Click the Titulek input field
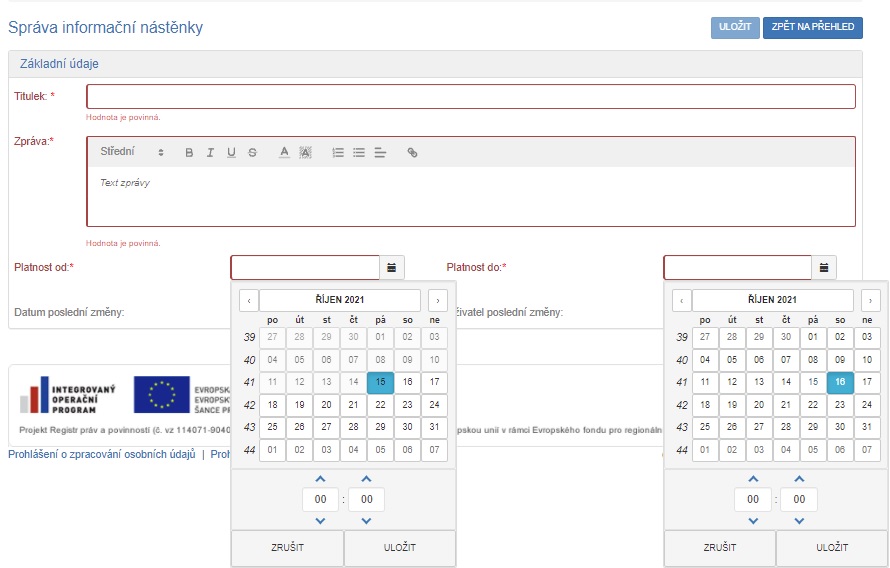 470,96
